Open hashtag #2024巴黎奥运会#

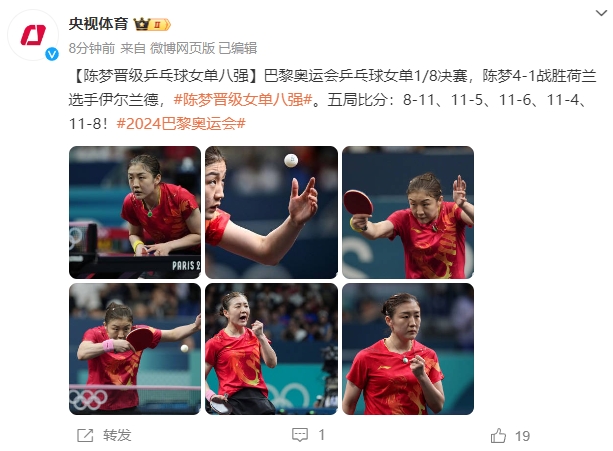(x=181, y=124)
